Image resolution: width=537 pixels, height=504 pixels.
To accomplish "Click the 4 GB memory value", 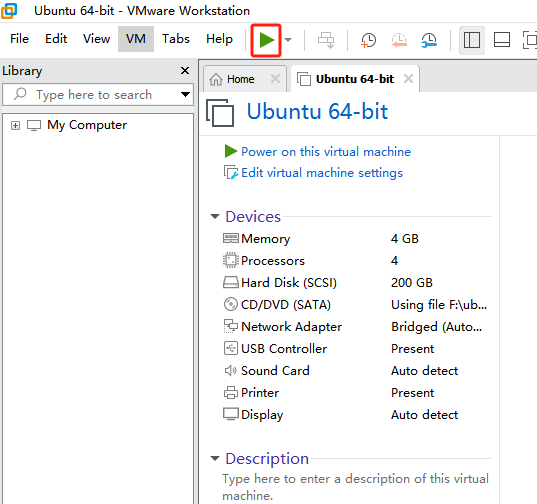I will tap(405, 239).
